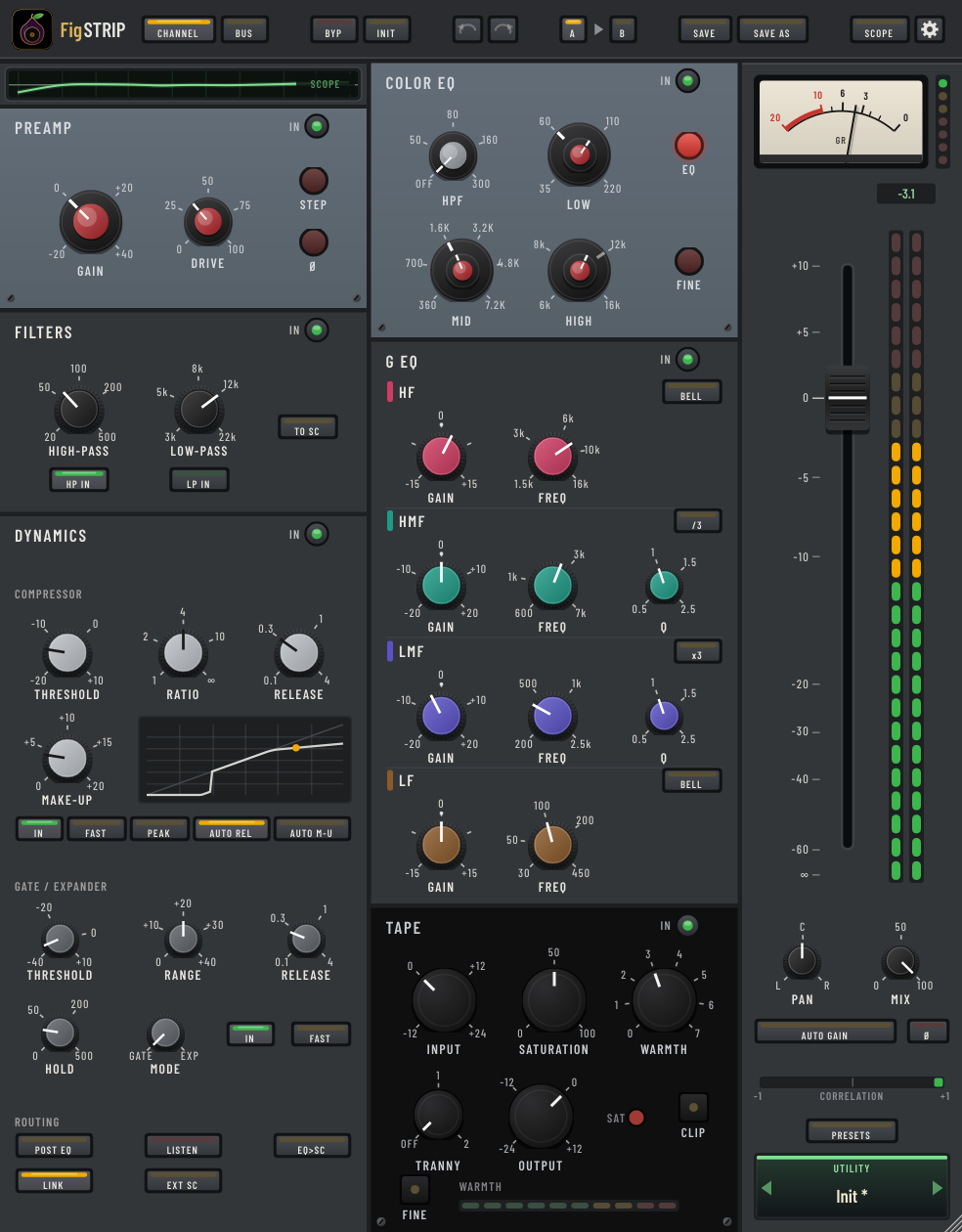Click the scope waveform mini display
Viewport: 962px width, 1232px height.
(183, 85)
